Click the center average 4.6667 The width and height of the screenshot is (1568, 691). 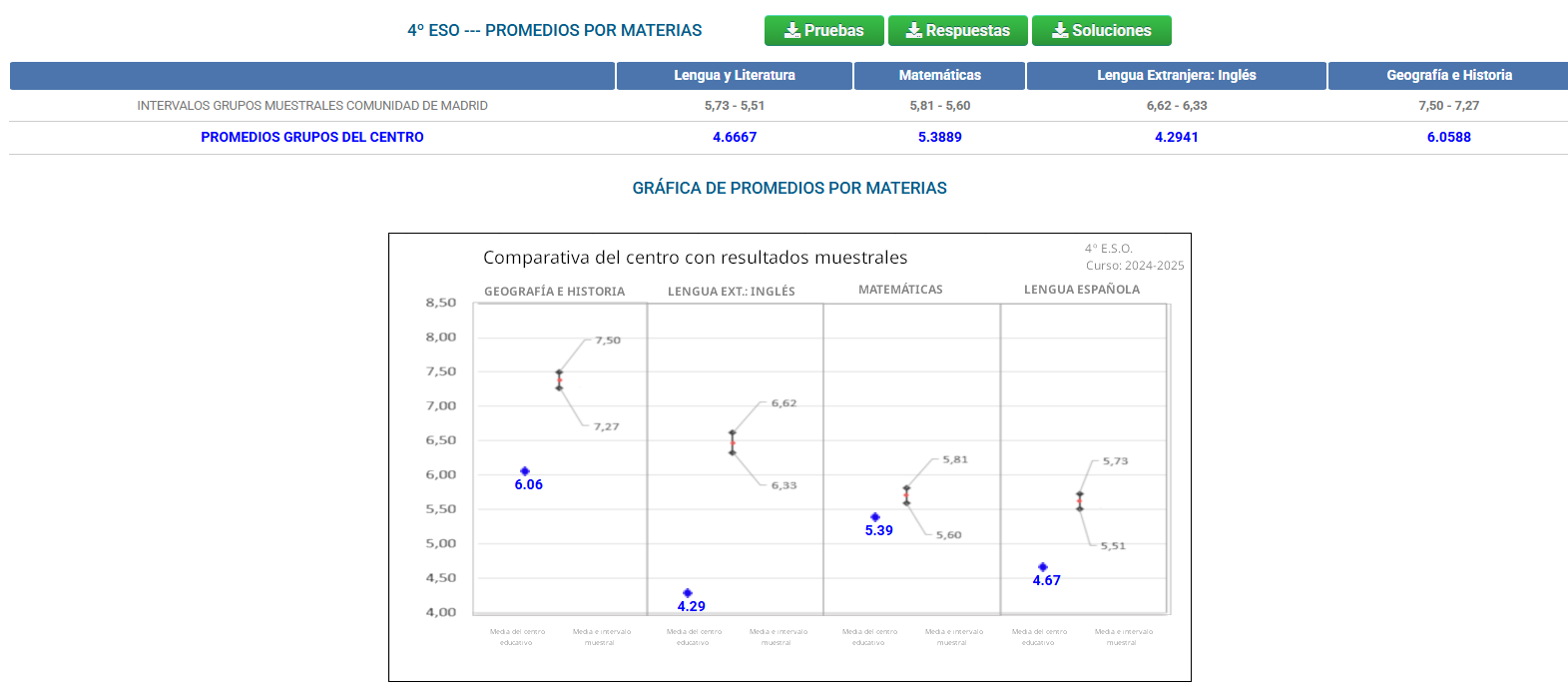tap(735, 138)
